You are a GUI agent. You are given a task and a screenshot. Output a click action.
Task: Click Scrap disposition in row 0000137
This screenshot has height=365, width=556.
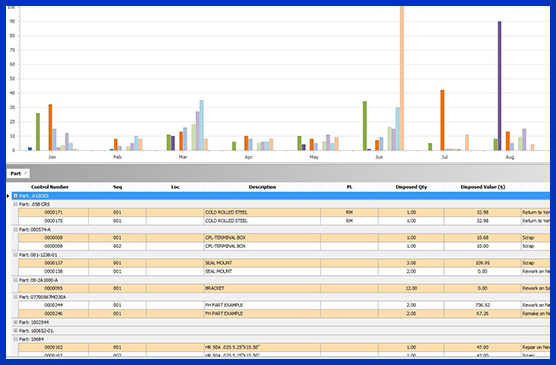(535, 263)
